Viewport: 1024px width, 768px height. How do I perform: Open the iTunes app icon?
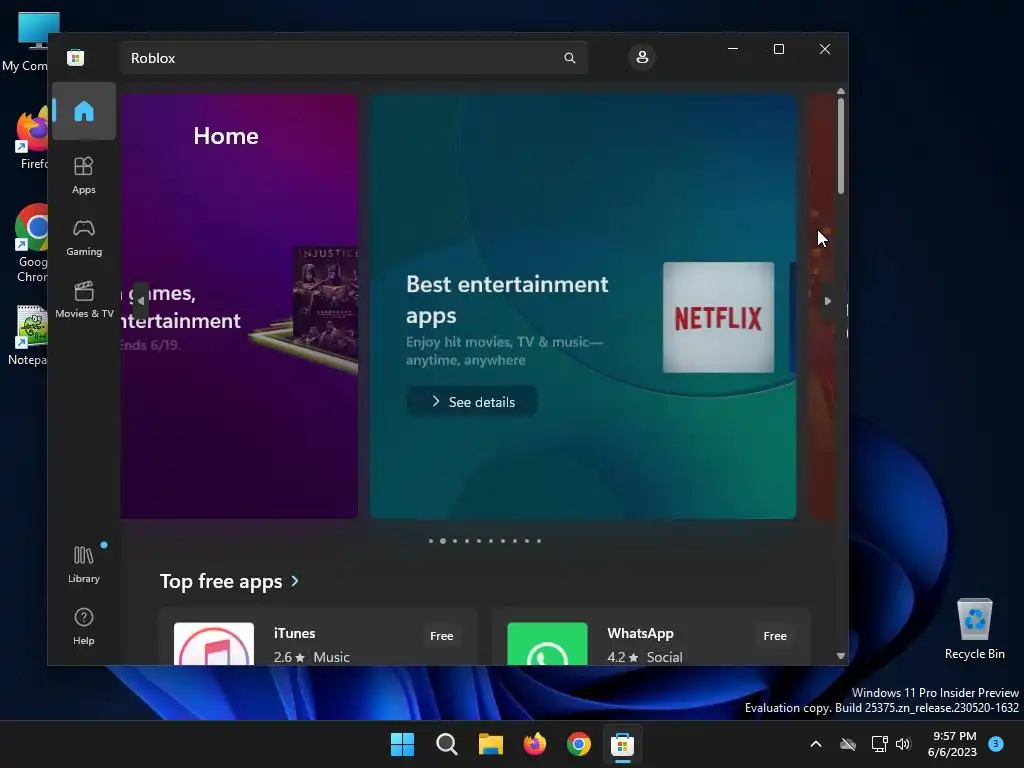pyautogui.click(x=214, y=644)
